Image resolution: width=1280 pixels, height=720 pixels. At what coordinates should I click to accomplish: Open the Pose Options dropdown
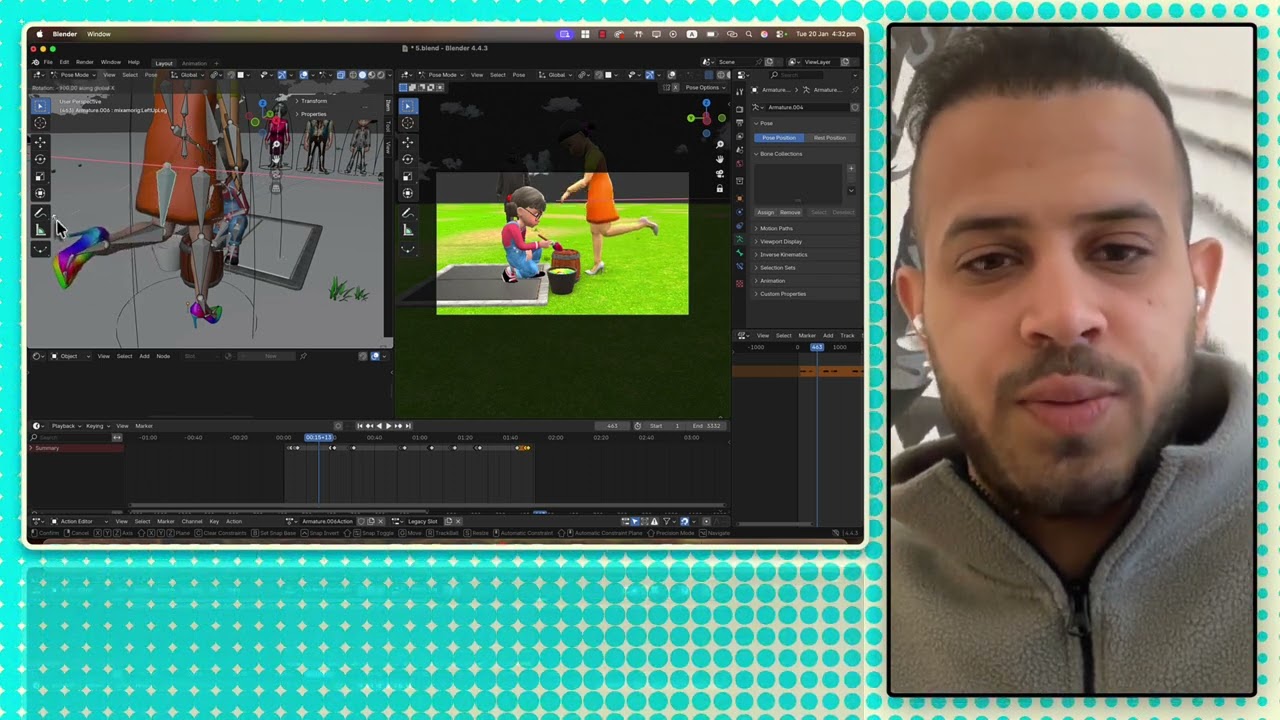coord(705,87)
